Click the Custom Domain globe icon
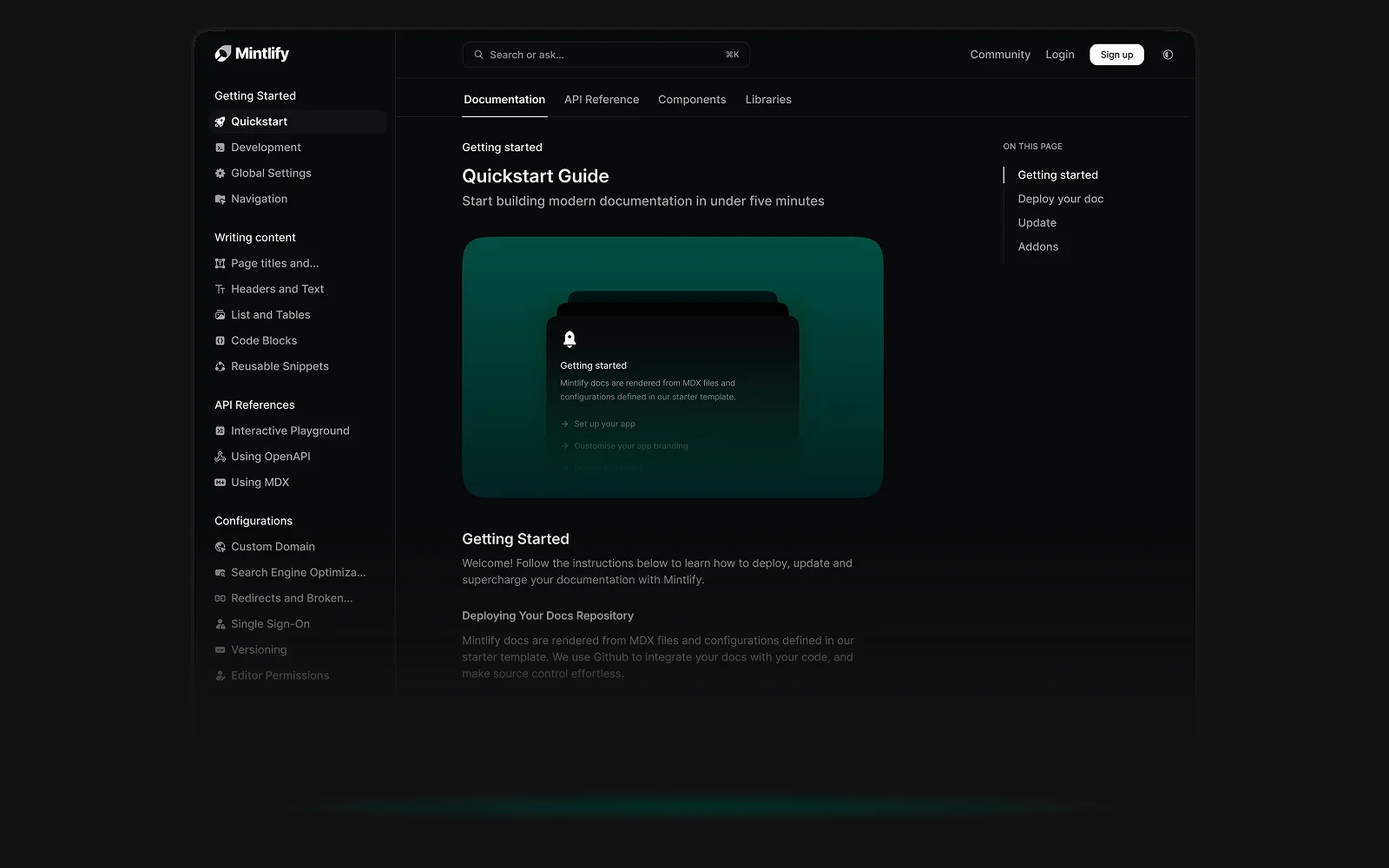 click(x=220, y=547)
